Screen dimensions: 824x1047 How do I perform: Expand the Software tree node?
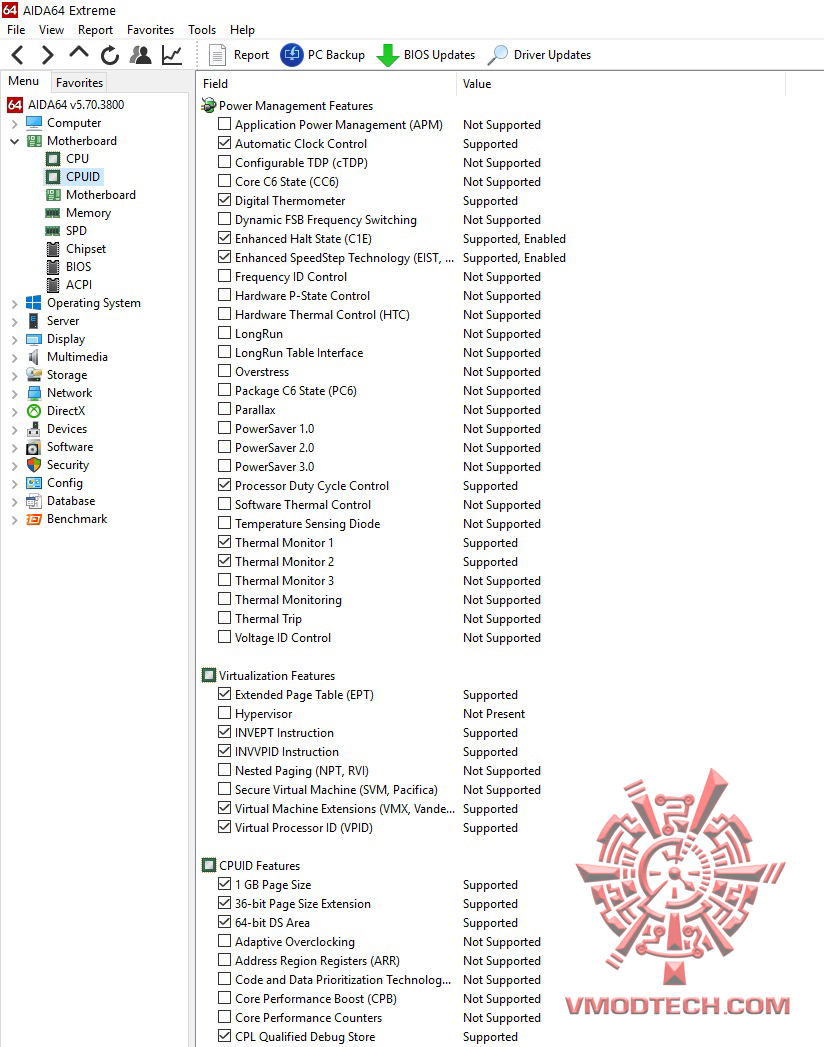pos(15,448)
